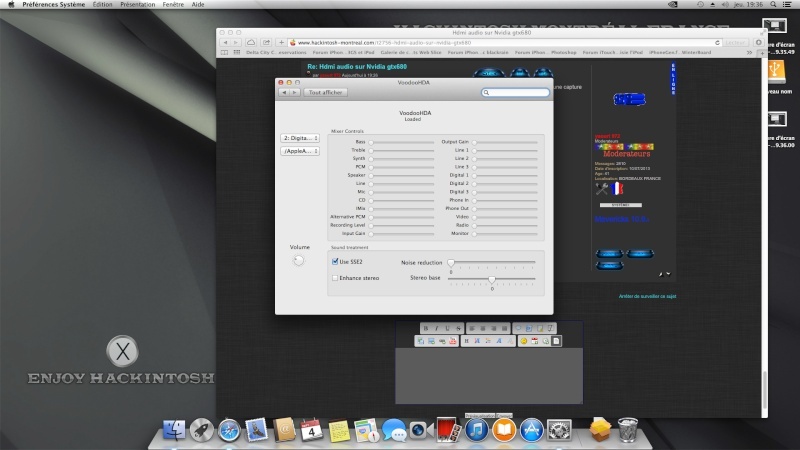This screenshot has height=450, width=800.
Task: Click Safari Lecteur button
Action: point(735,43)
